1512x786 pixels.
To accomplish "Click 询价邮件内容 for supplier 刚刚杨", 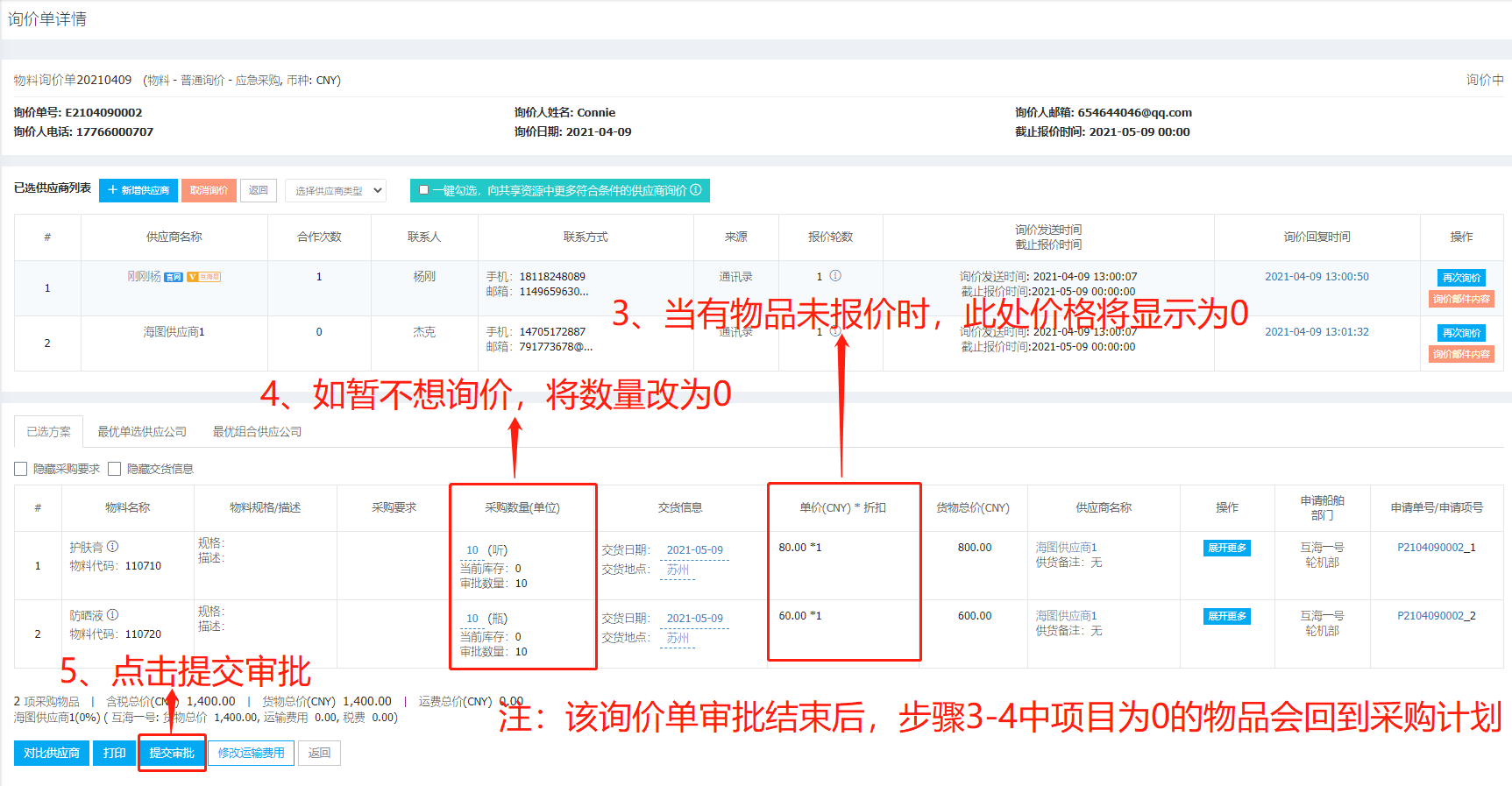I will click(x=1461, y=299).
